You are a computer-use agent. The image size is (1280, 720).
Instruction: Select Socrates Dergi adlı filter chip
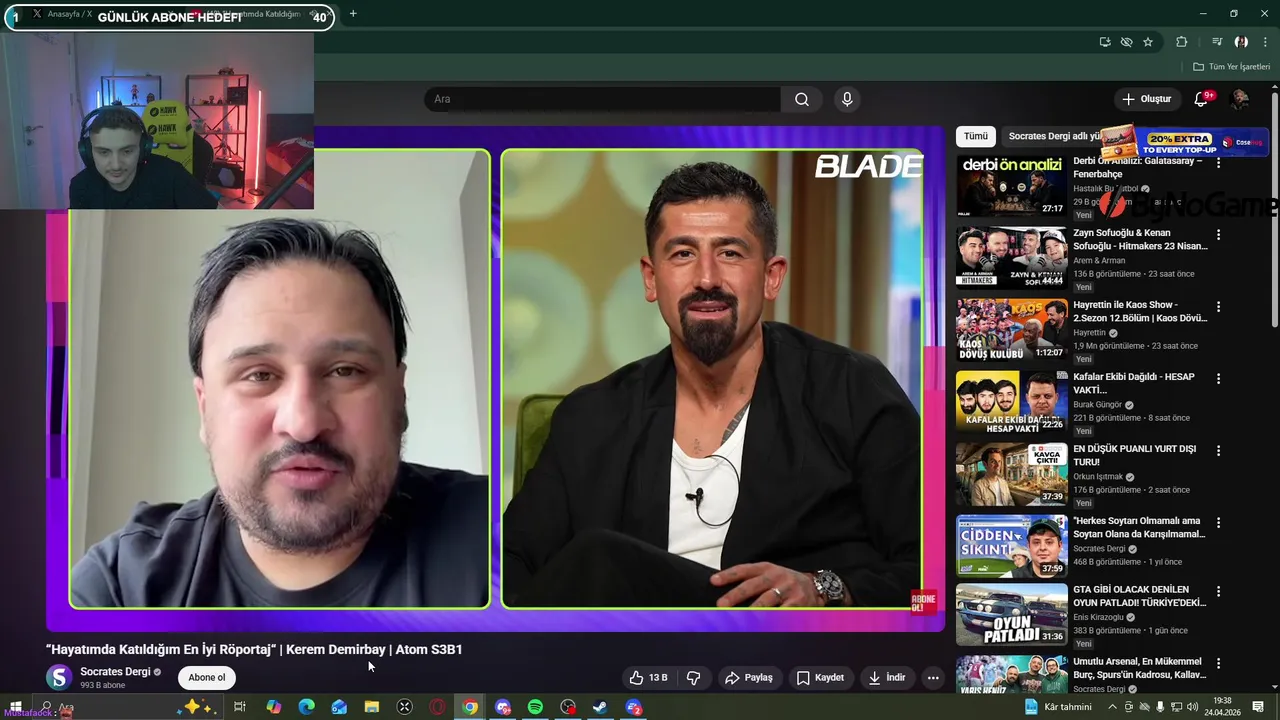[x=1053, y=136]
